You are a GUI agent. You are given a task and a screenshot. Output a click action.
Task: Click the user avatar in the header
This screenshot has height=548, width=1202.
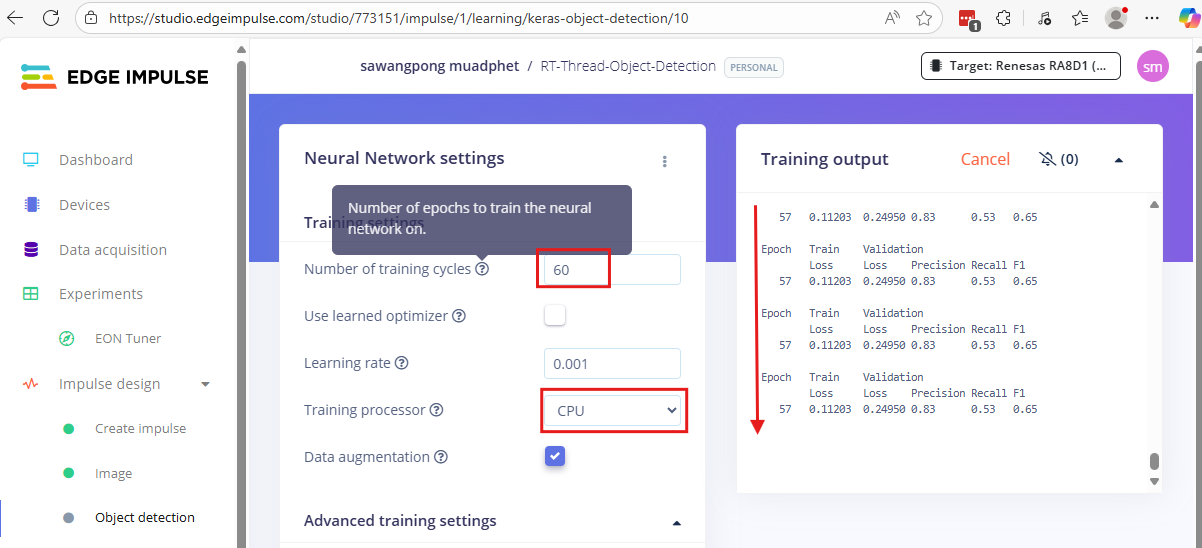(x=1152, y=67)
